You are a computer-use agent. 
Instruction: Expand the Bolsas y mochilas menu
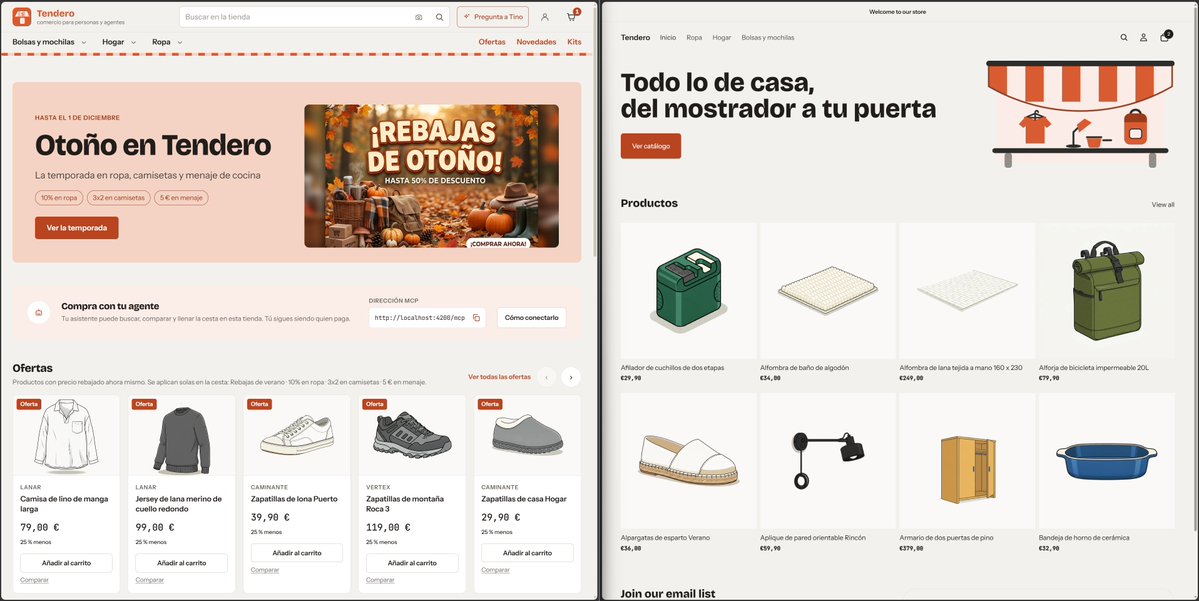coord(49,42)
